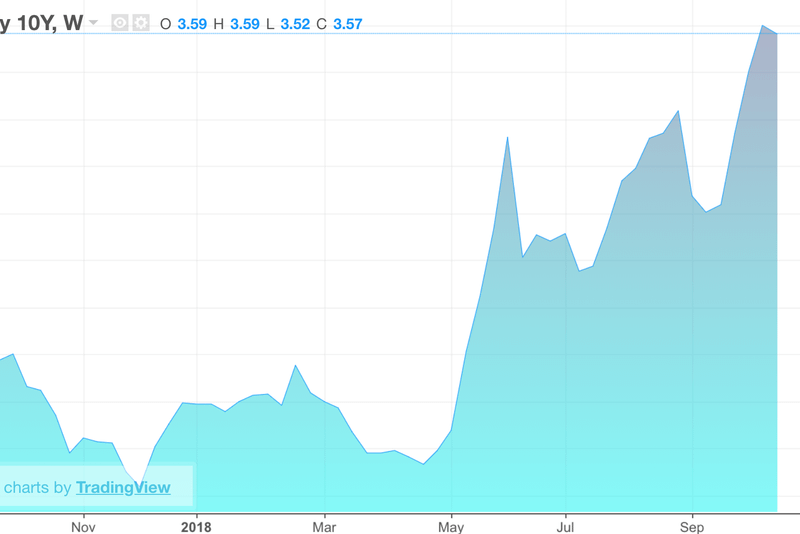The height and width of the screenshot is (534, 800).
Task: Click the 'charts by' attribution text
Action: [x=38, y=488]
